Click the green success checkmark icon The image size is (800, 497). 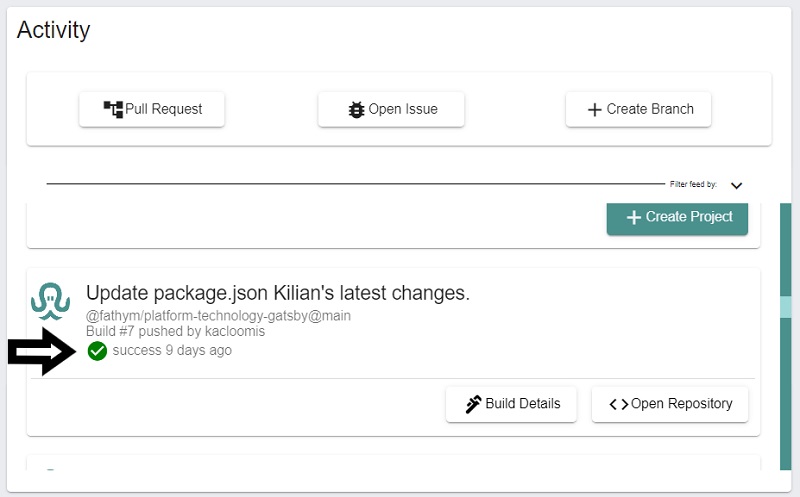[97, 351]
